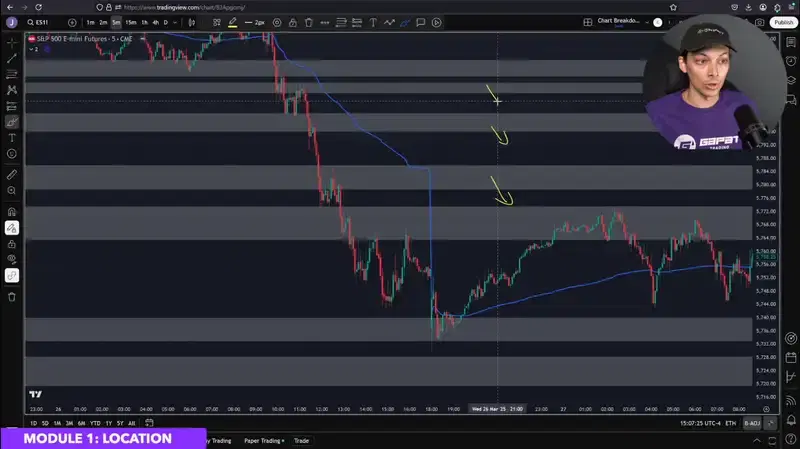Select the D daily timeframe
800x449 pixels.
point(165,22)
